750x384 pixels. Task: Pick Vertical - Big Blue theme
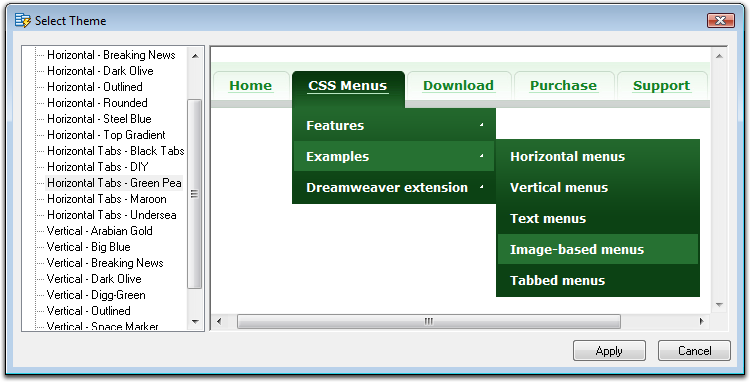tap(88, 247)
